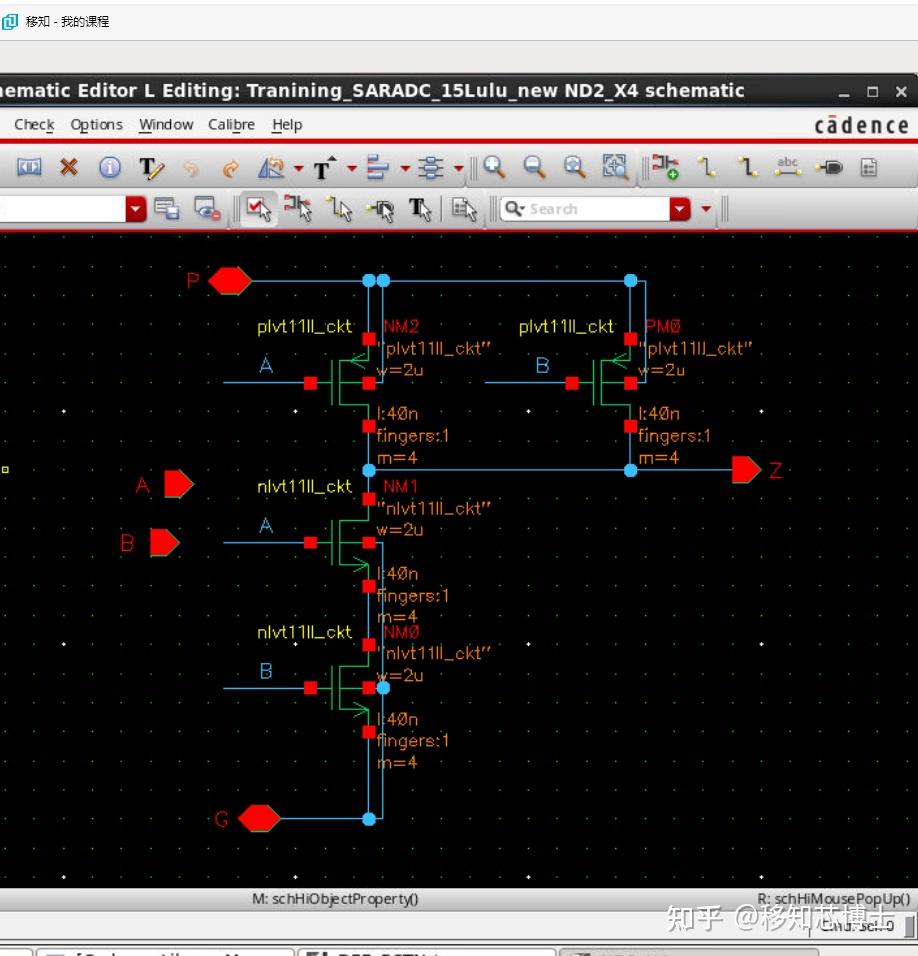Select the NM2 instance name label

(x=401, y=326)
